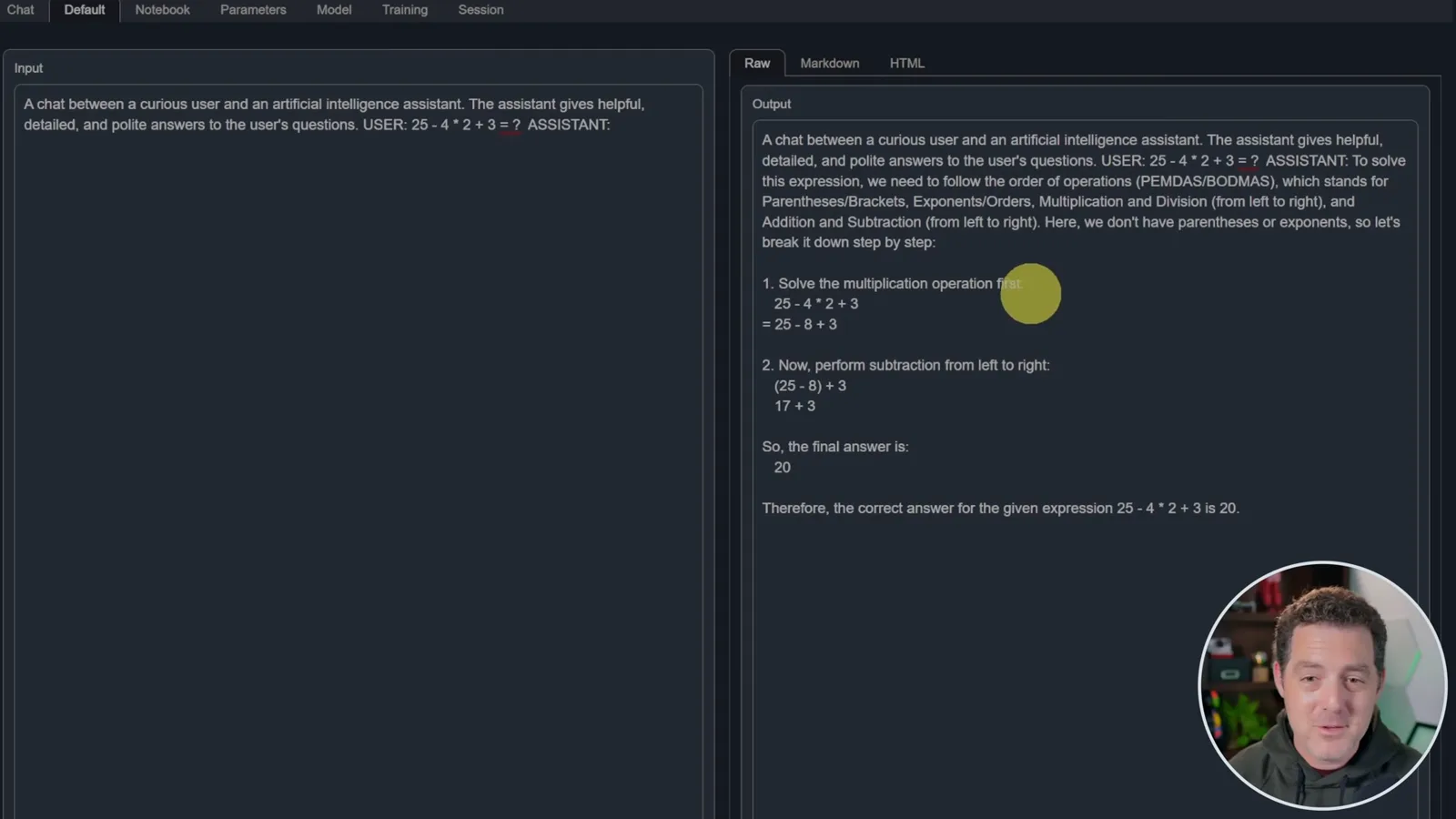Switch to the Chat tab
The width and height of the screenshot is (1456, 819).
(20, 10)
